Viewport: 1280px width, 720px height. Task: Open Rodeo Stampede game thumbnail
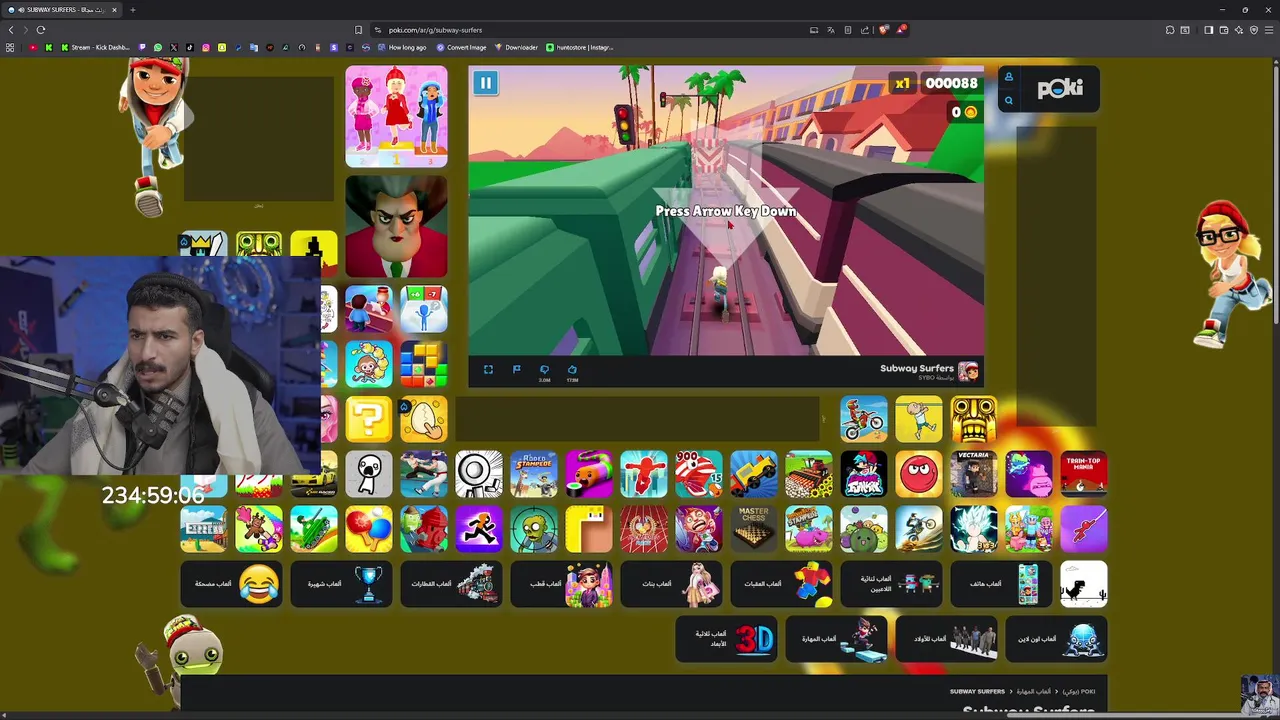coord(533,474)
